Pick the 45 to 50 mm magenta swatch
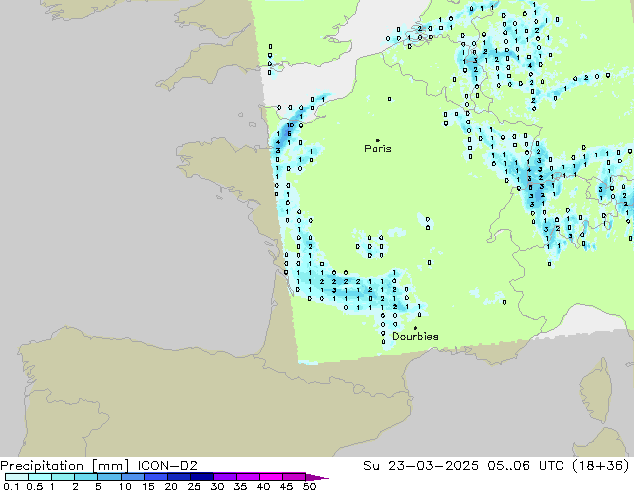634x490 pixels. click(294, 477)
